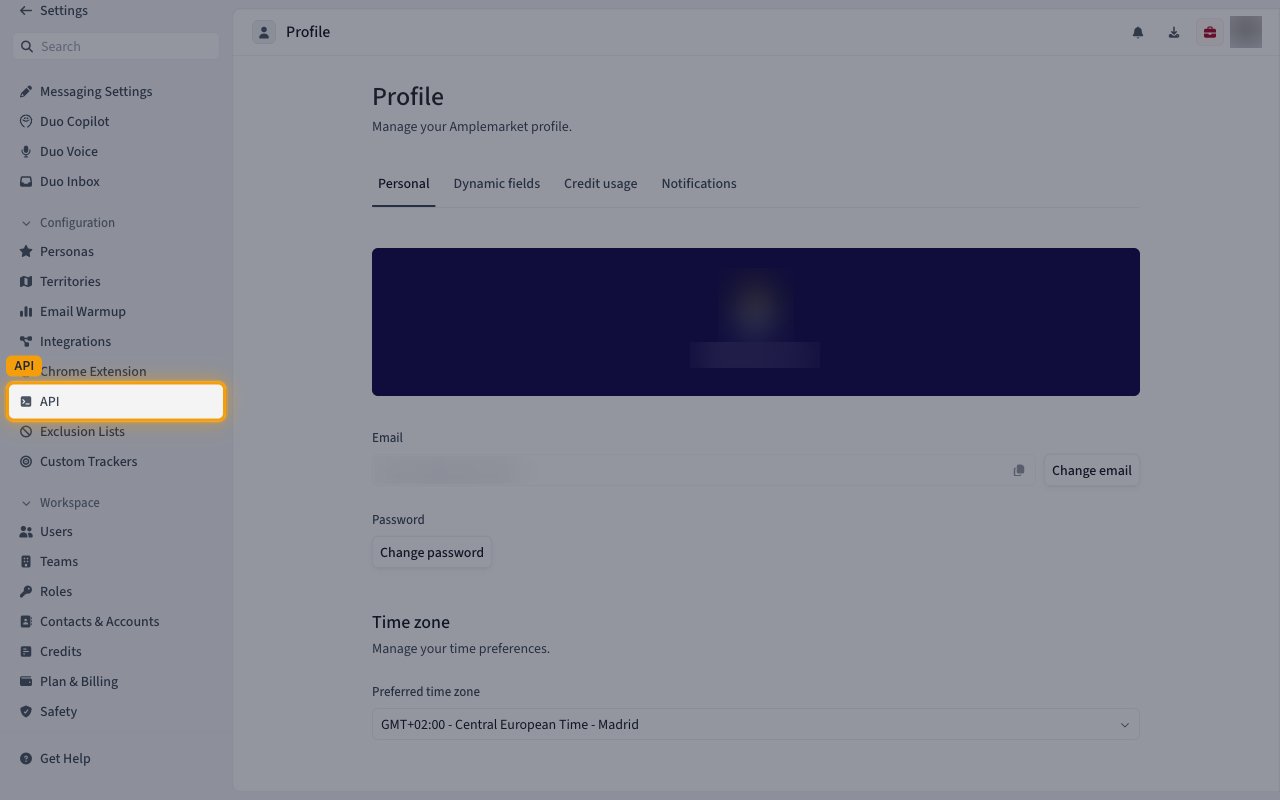Switch to Dynamic fields tab
Image resolution: width=1280 pixels, height=800 pixels.
pos(497,184)
